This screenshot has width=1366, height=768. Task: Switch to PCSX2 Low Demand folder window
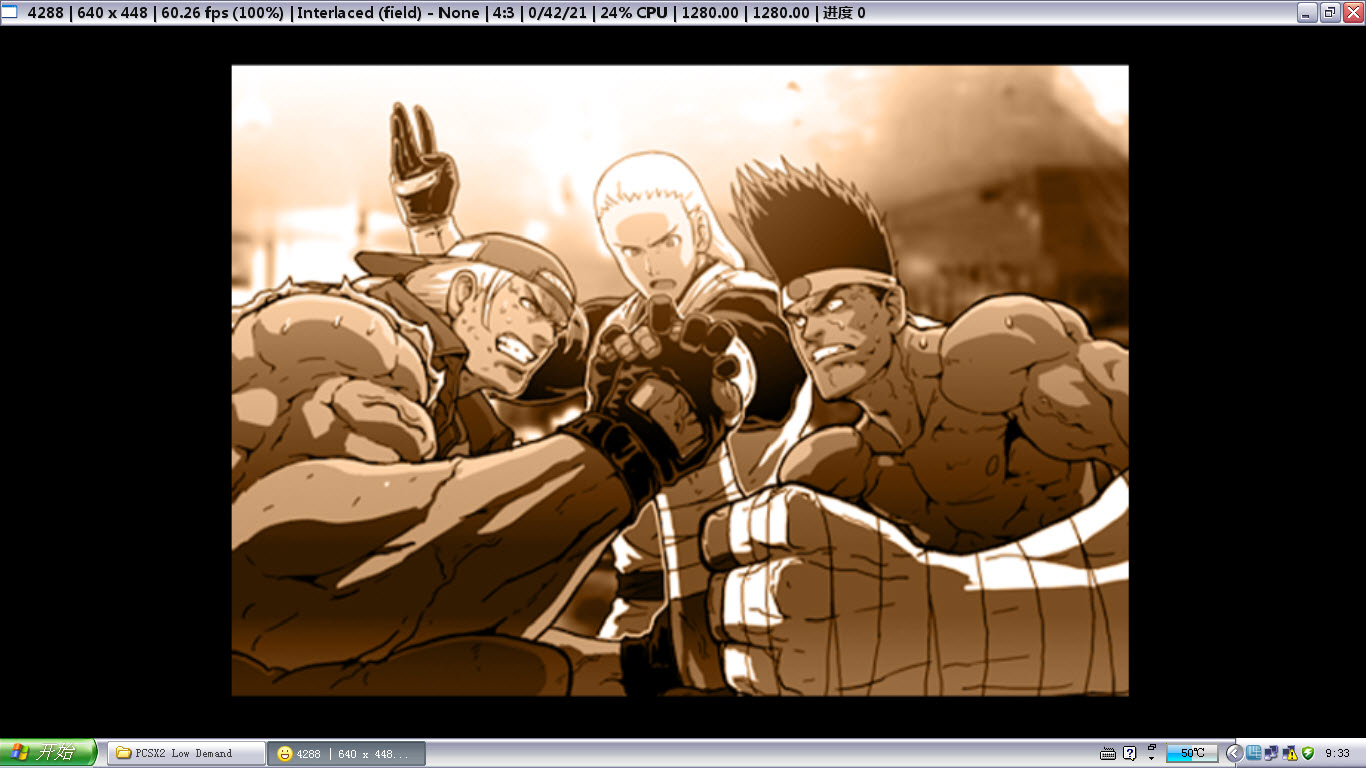[186, 753]
